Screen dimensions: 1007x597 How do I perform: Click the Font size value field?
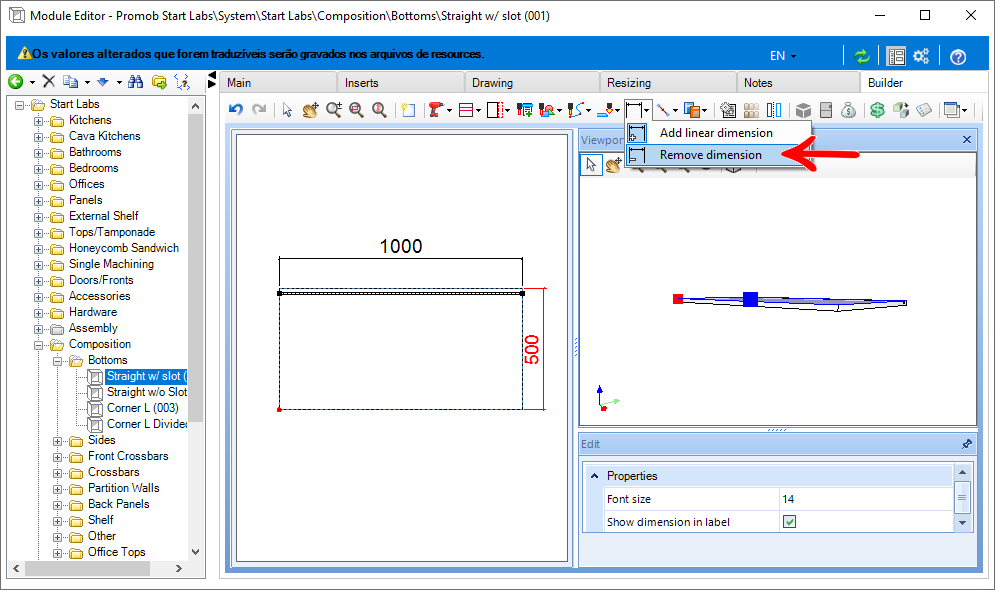coord(865,499)
